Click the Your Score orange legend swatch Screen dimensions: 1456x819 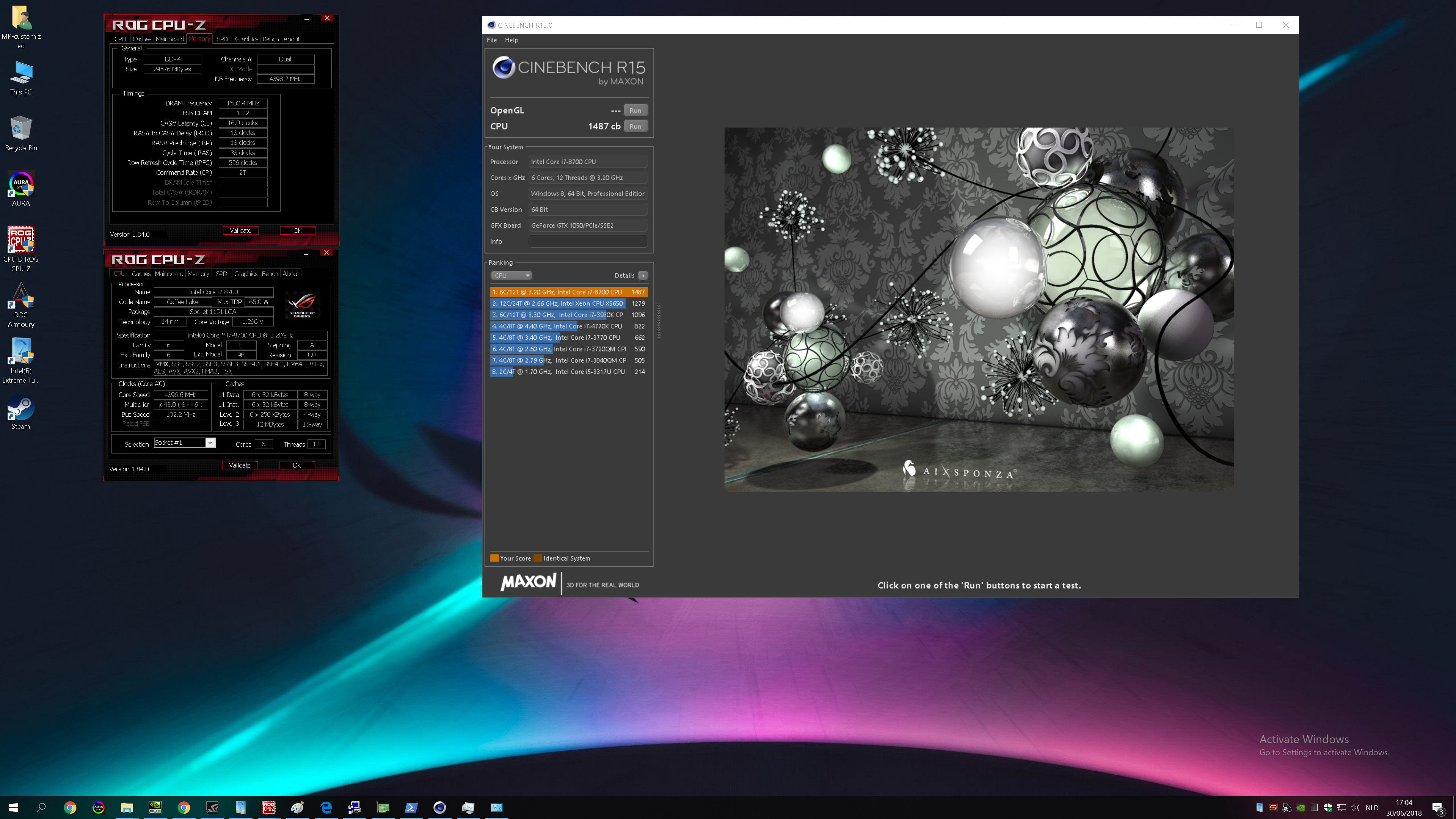click(x=494, y=558)
